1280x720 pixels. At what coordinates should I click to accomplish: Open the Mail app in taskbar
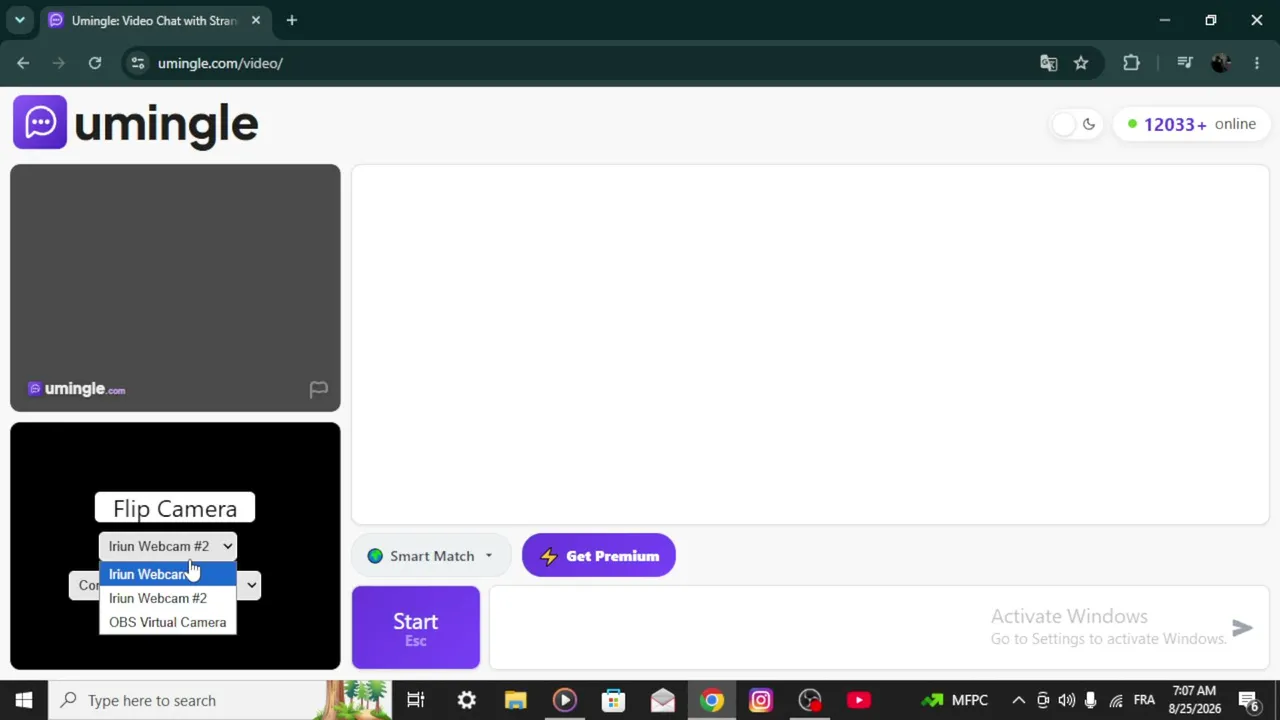point(662,700)
